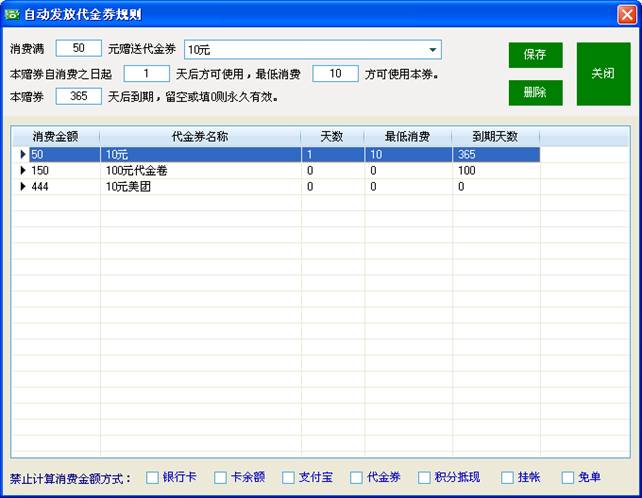Click the 代金券名称 column header
Image resolution: width=642 pixels, height=498 pixels.
(200, 137)
